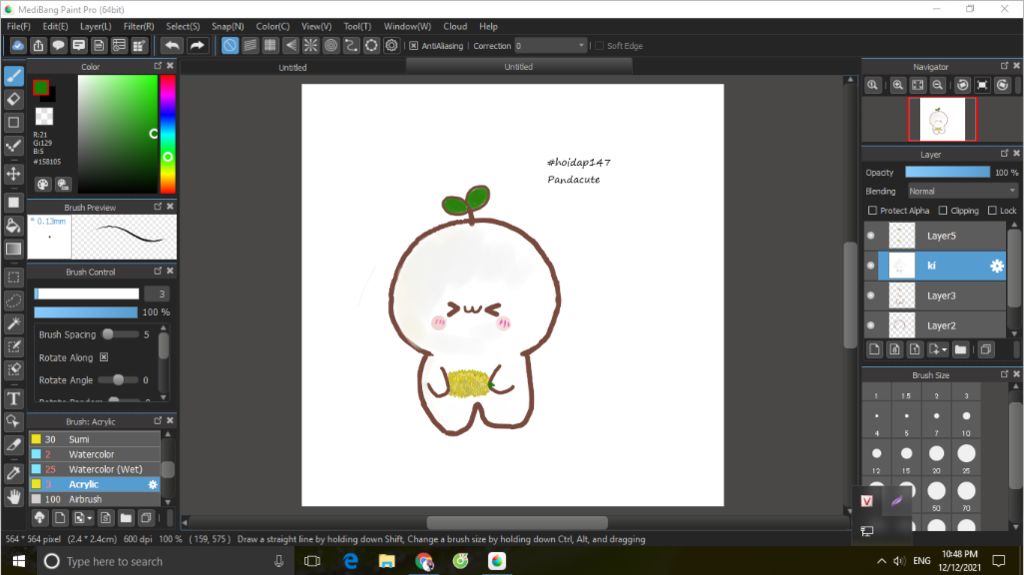Select the Brush tool in left toolbar

pyautogui.click(x=14, y=76)
